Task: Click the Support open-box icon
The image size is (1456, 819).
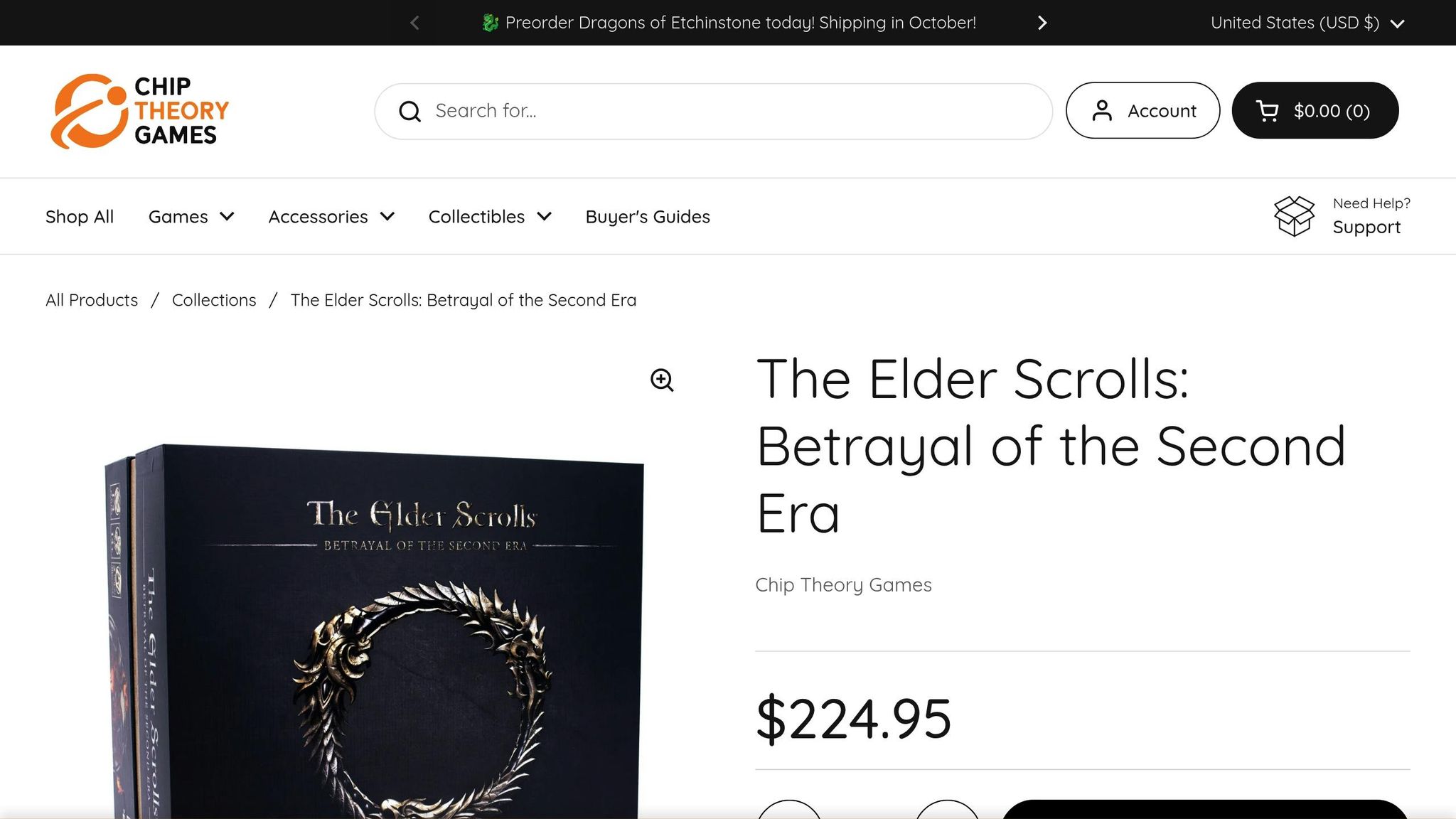Action: pos(1293,215)
